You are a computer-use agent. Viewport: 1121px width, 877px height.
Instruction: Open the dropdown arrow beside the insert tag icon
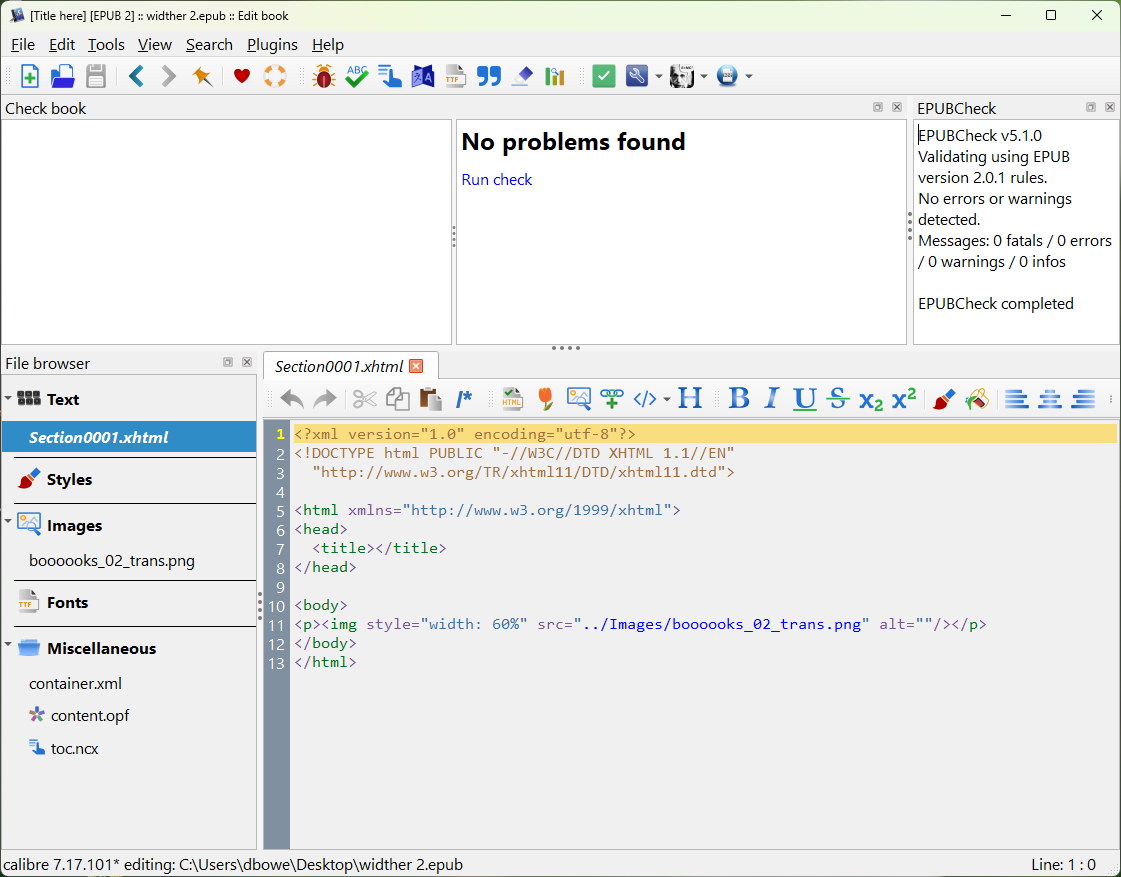click(666, 400)
